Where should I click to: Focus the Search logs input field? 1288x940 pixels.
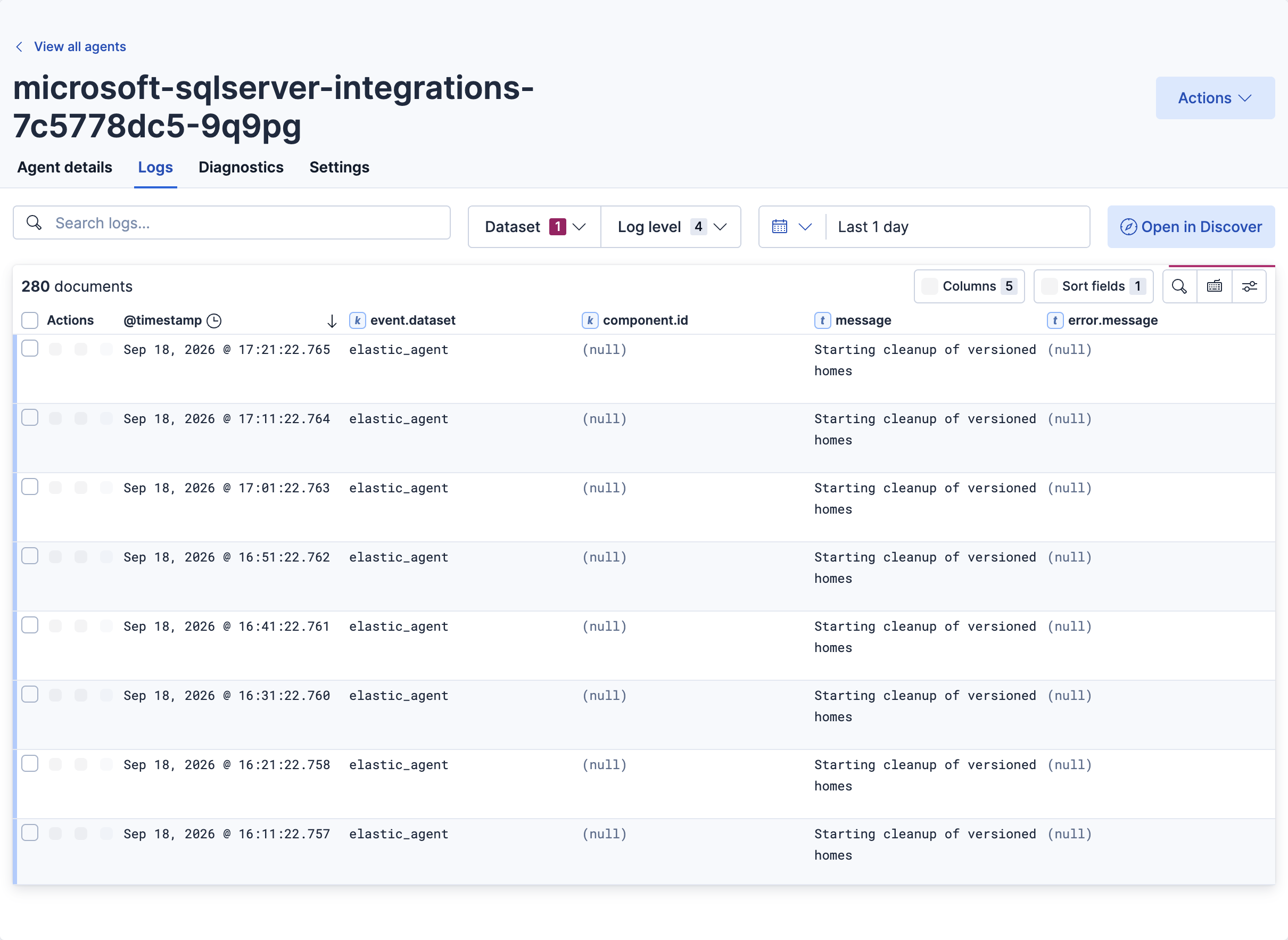pyautogui.click(x=232, y=223)
